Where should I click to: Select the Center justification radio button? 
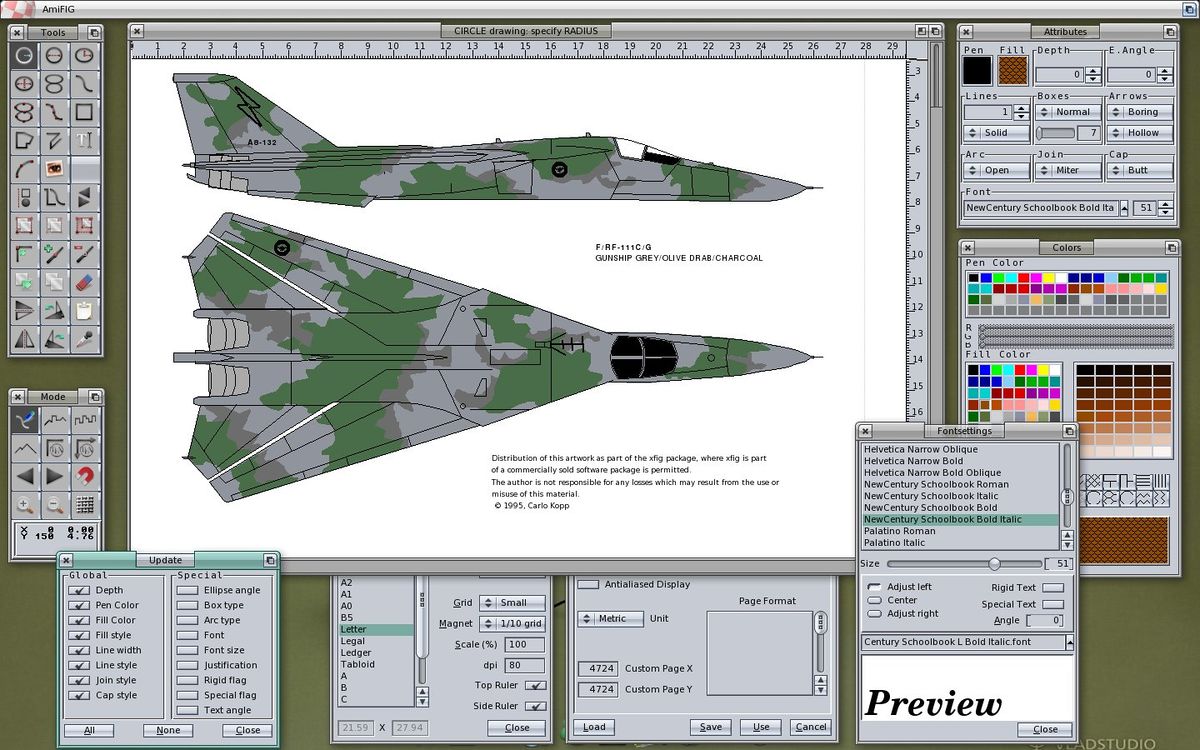(874, 600)
